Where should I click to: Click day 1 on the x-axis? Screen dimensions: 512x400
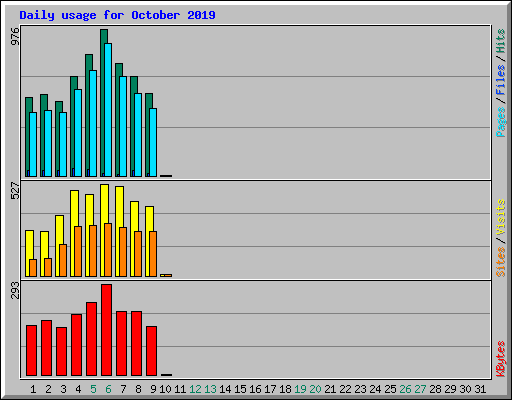(x=33, y=389)
